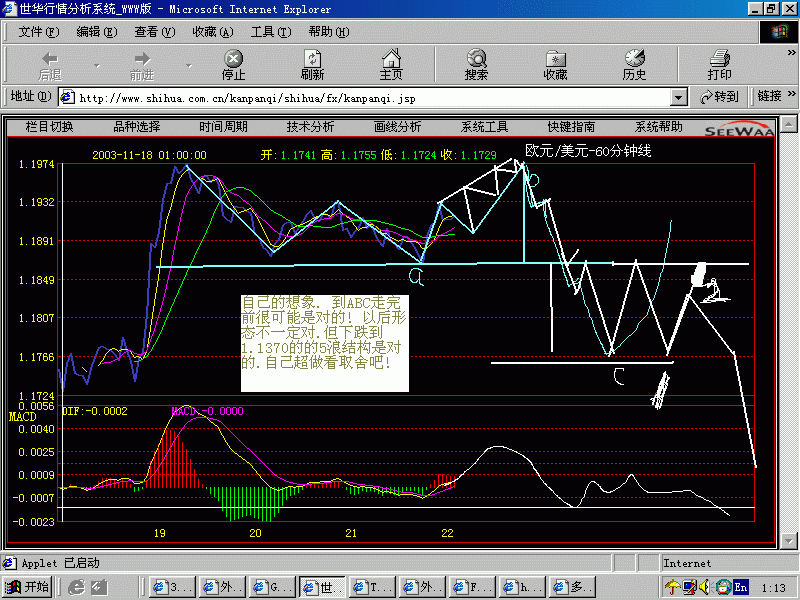Open Search with 搜索 icon

(477, 65)
